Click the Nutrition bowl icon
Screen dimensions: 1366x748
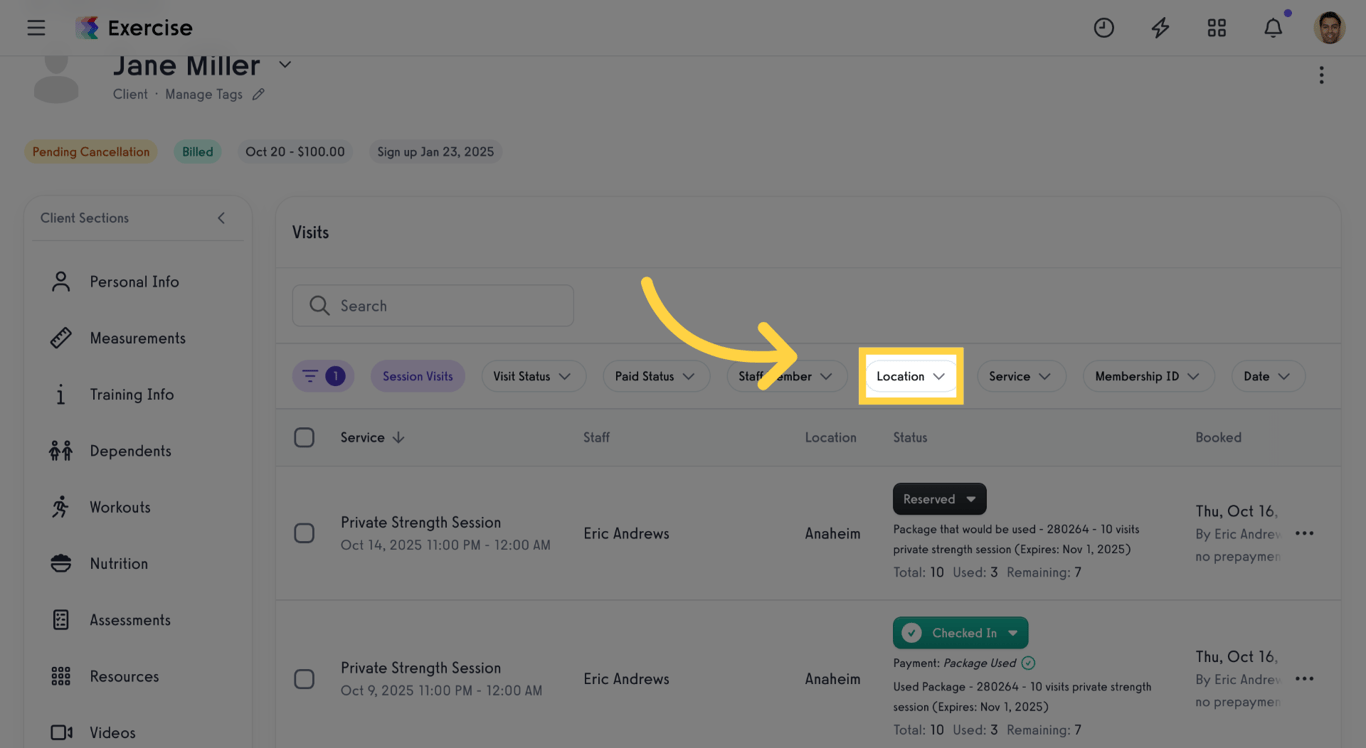[61, 564]
